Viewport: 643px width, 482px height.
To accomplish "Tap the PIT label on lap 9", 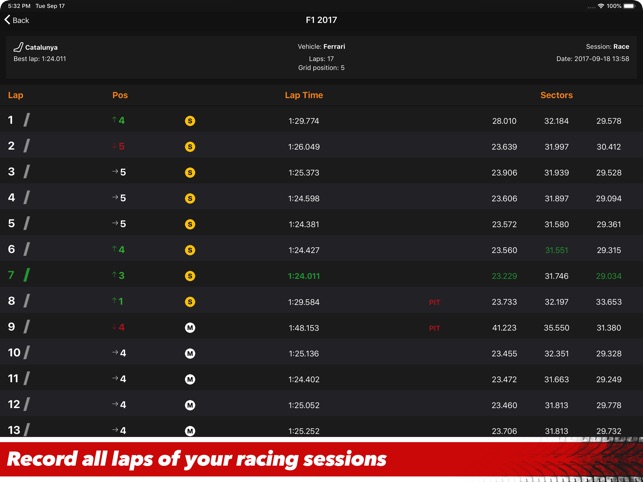I will click(x=434, y=328).
